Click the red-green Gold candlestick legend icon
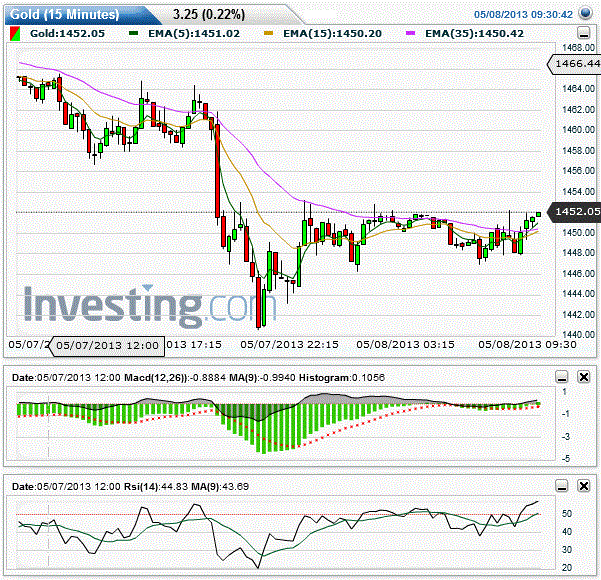The width and height of the screenshot is (601, 580). pyautogui.click(x=15, y=34)
